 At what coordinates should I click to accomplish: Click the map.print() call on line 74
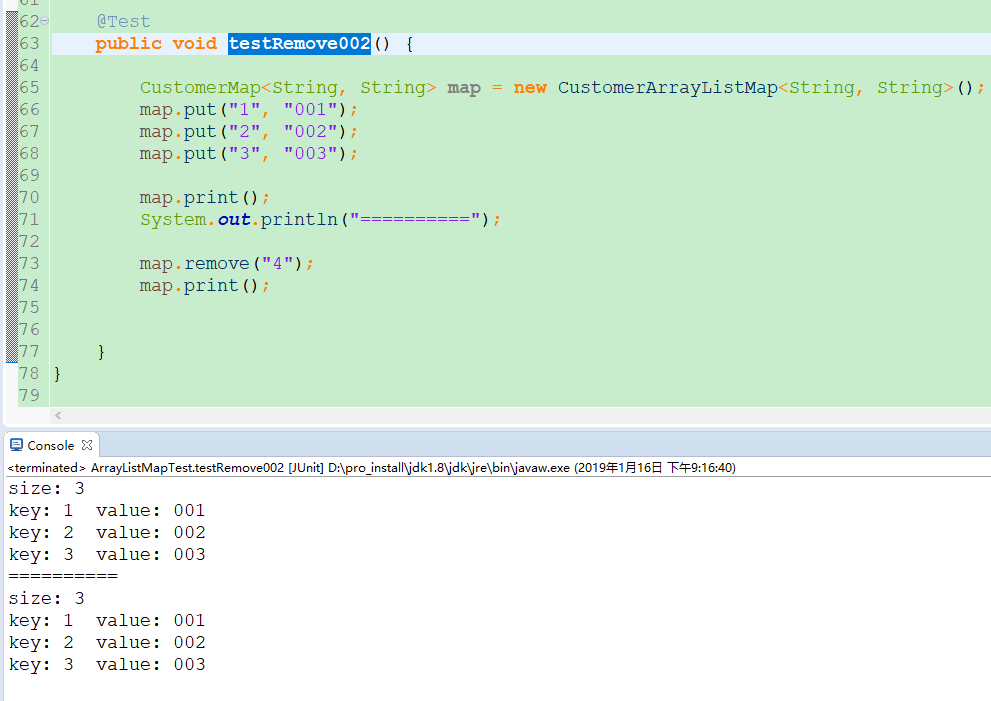(205, 286)
